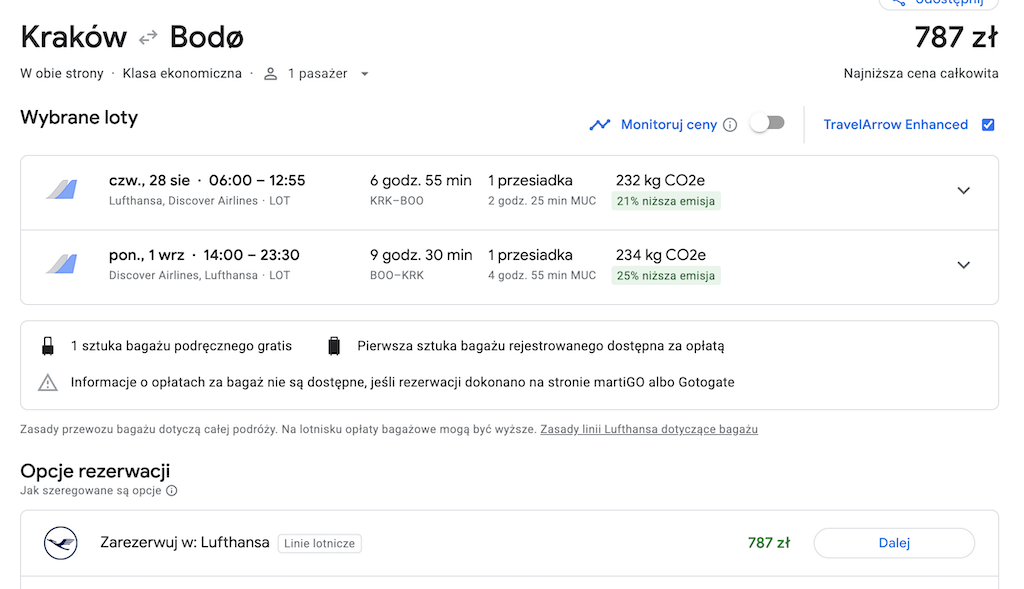Expand the 28 sie outbound flight details

[963, 191]
